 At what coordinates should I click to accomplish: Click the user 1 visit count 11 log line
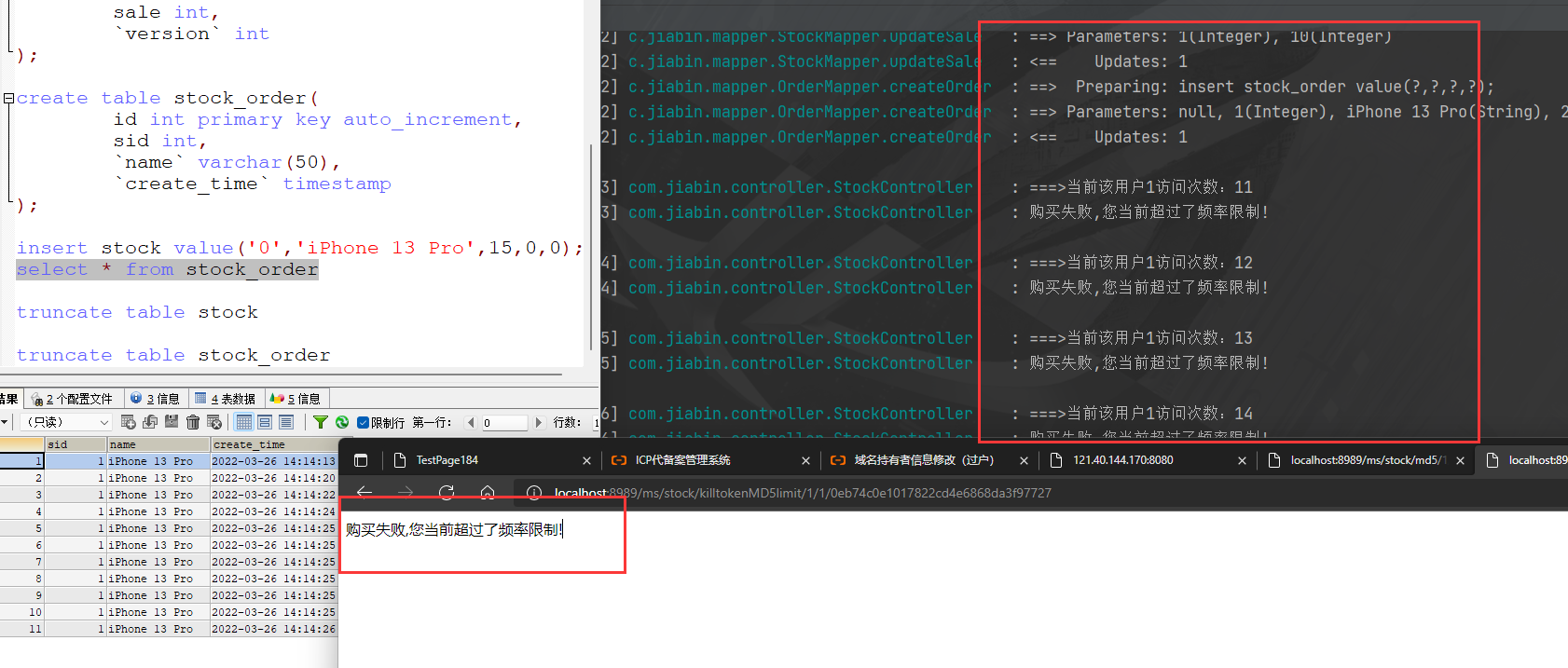(x=1140, y=187)
